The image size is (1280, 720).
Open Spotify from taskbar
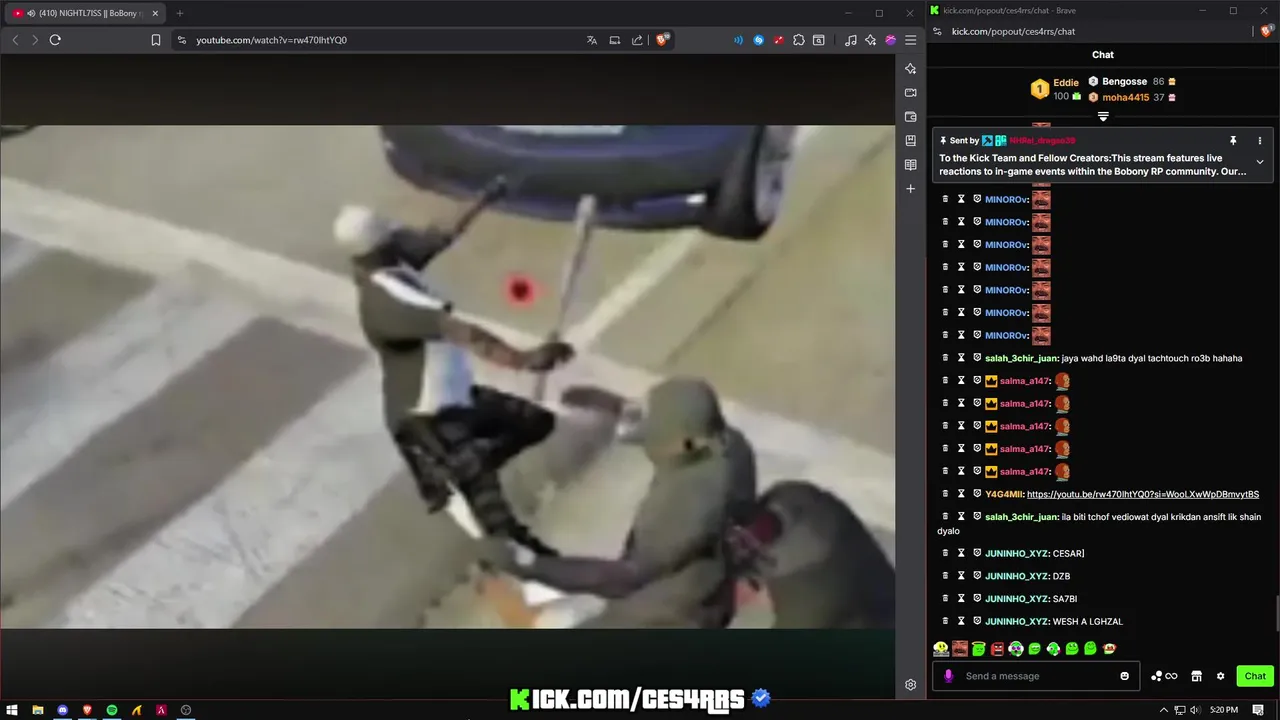tap(112, 710)
